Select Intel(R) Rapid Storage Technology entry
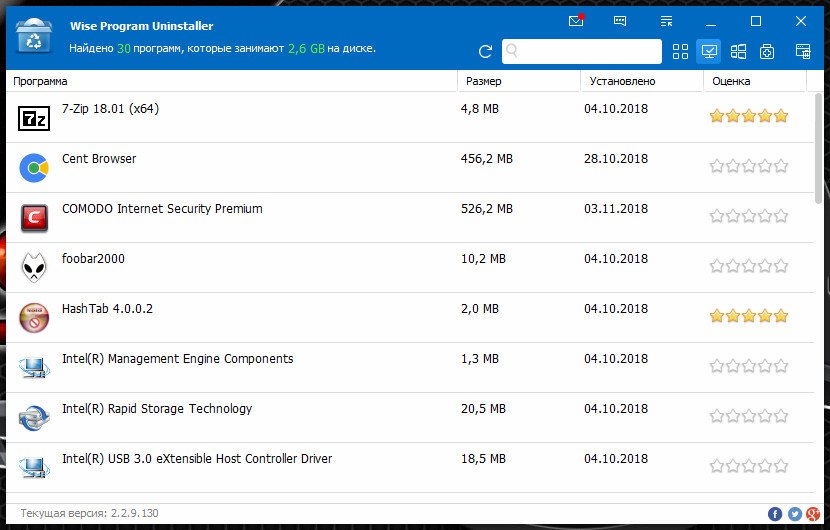The height and width of the screenshot is (530, 830). coord(410,417)
